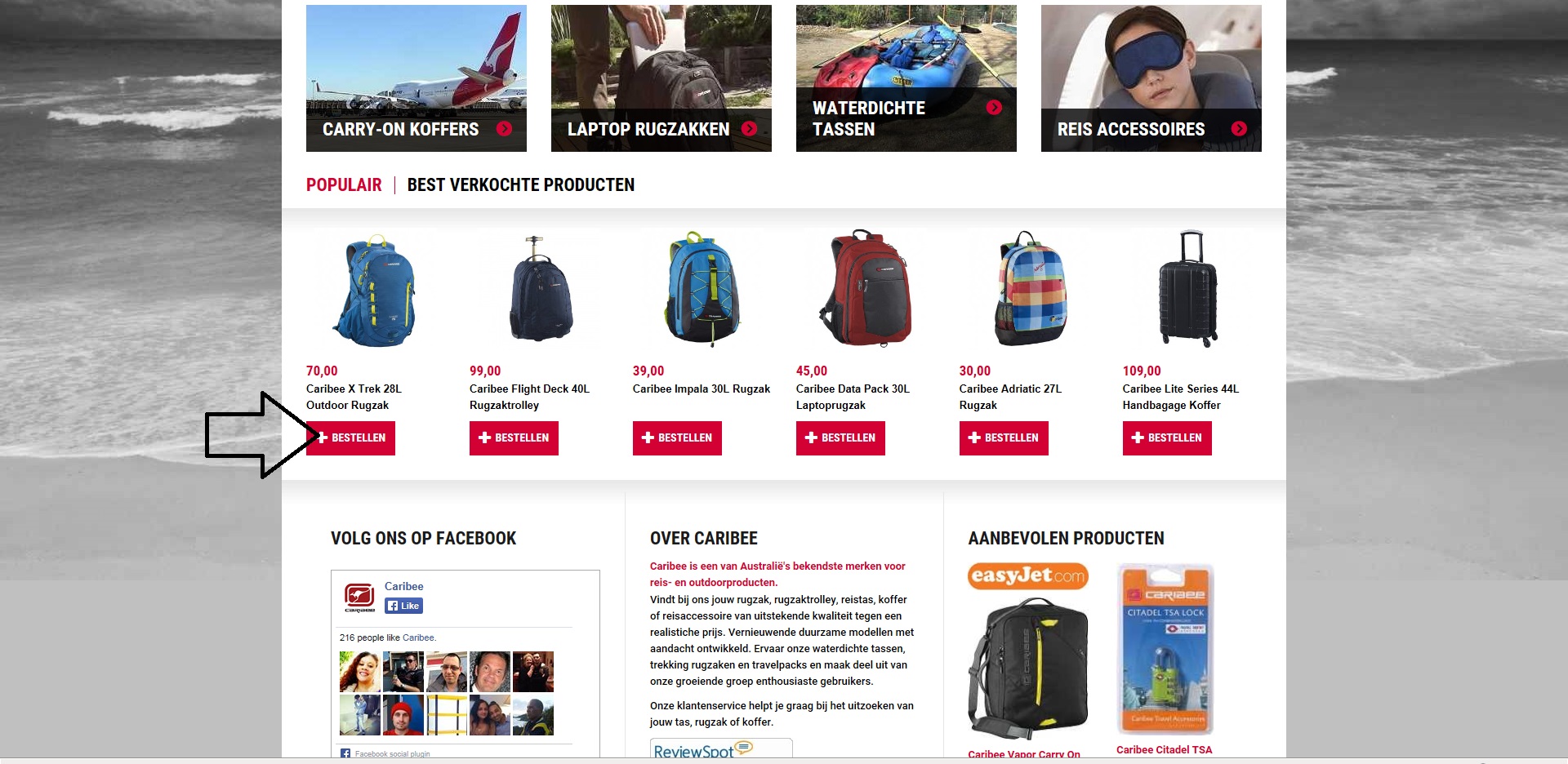Click the Caribee Citadel TSA lock image
The width and height of the screenshot is (1568, 764).
pos(1165,650)
